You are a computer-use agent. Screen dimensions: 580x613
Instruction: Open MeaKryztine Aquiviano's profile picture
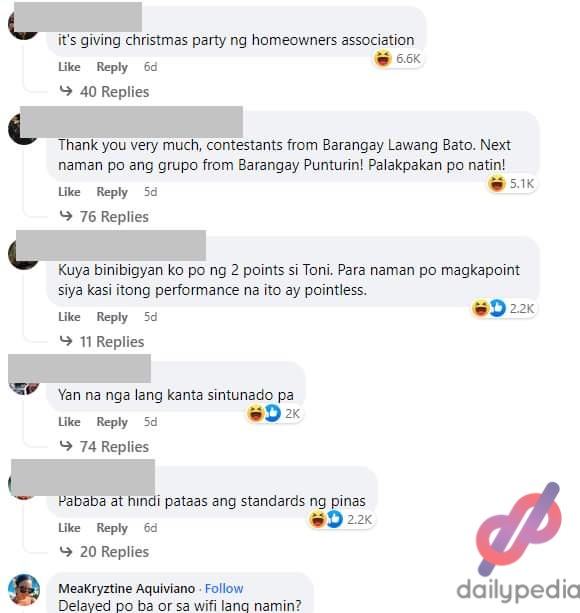coord(24,589)
